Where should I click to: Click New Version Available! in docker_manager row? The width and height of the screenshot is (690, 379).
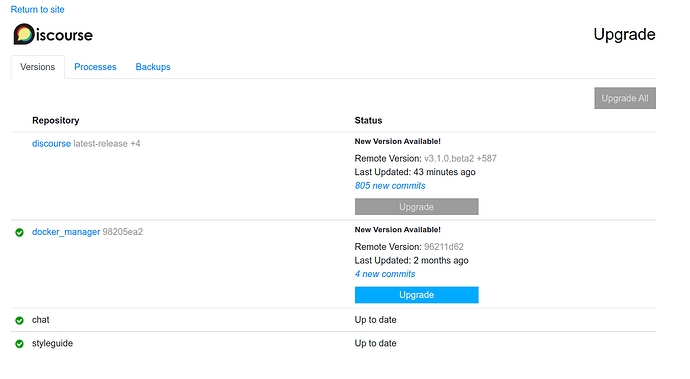pyautogui.click(x=397, y=230)
